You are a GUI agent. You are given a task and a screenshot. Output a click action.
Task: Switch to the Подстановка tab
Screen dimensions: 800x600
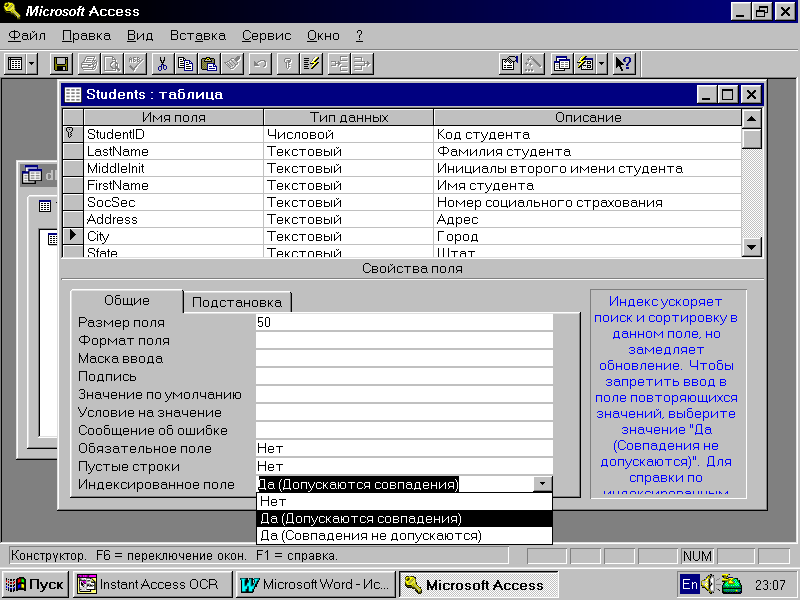pyautogui.click(x=237, y=302)
